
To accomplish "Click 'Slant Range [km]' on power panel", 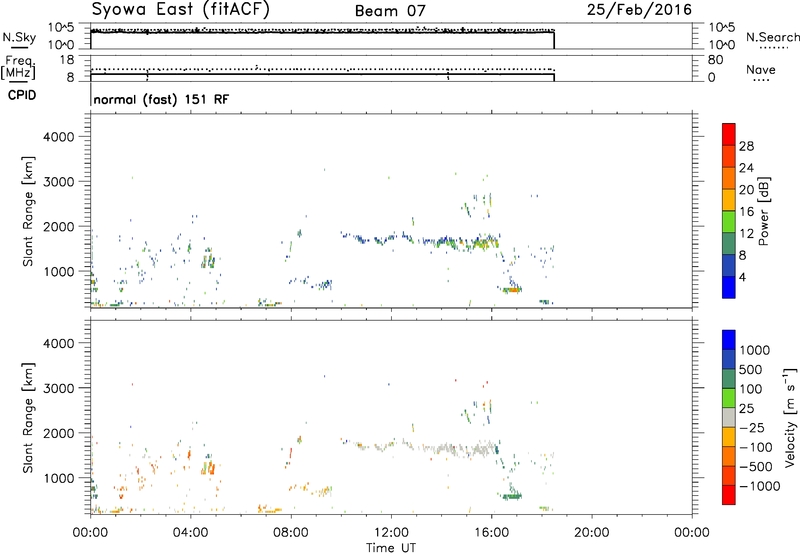I will click(x=29, y=211).
